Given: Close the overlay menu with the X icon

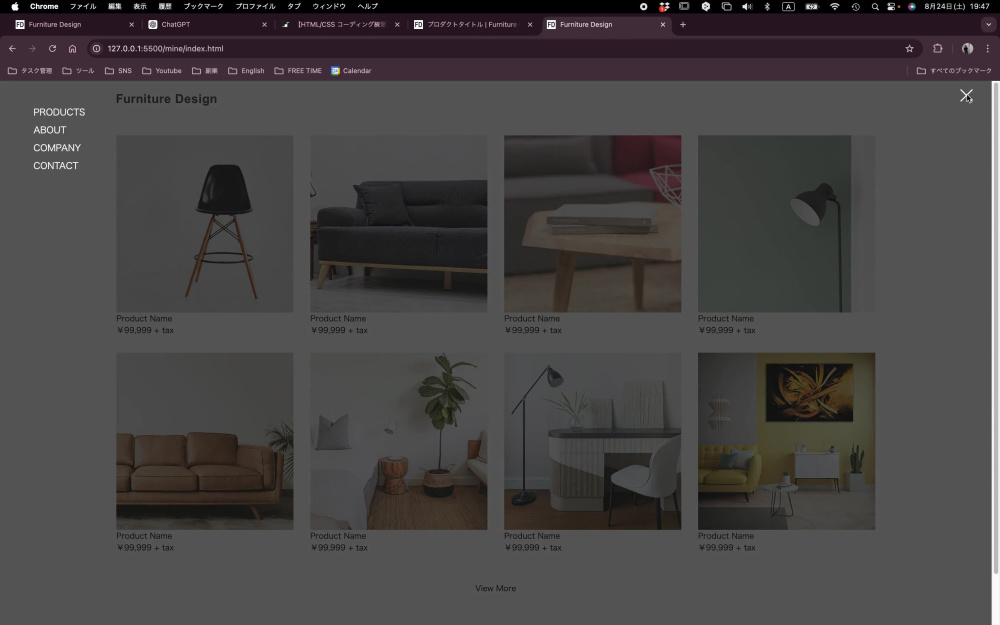Looking at the screenshot, I should [966, 96].
